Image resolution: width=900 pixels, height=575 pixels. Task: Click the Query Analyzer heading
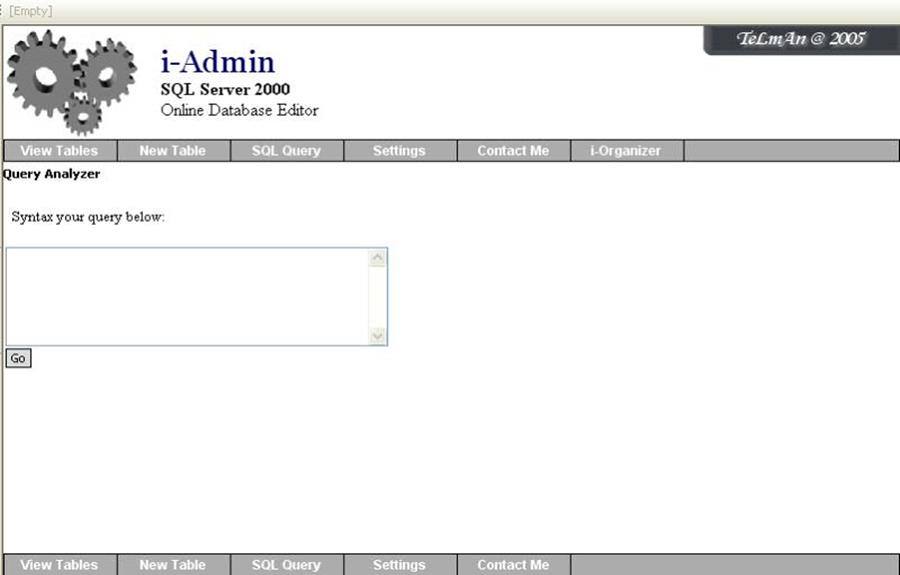click(x=51, y=174)
